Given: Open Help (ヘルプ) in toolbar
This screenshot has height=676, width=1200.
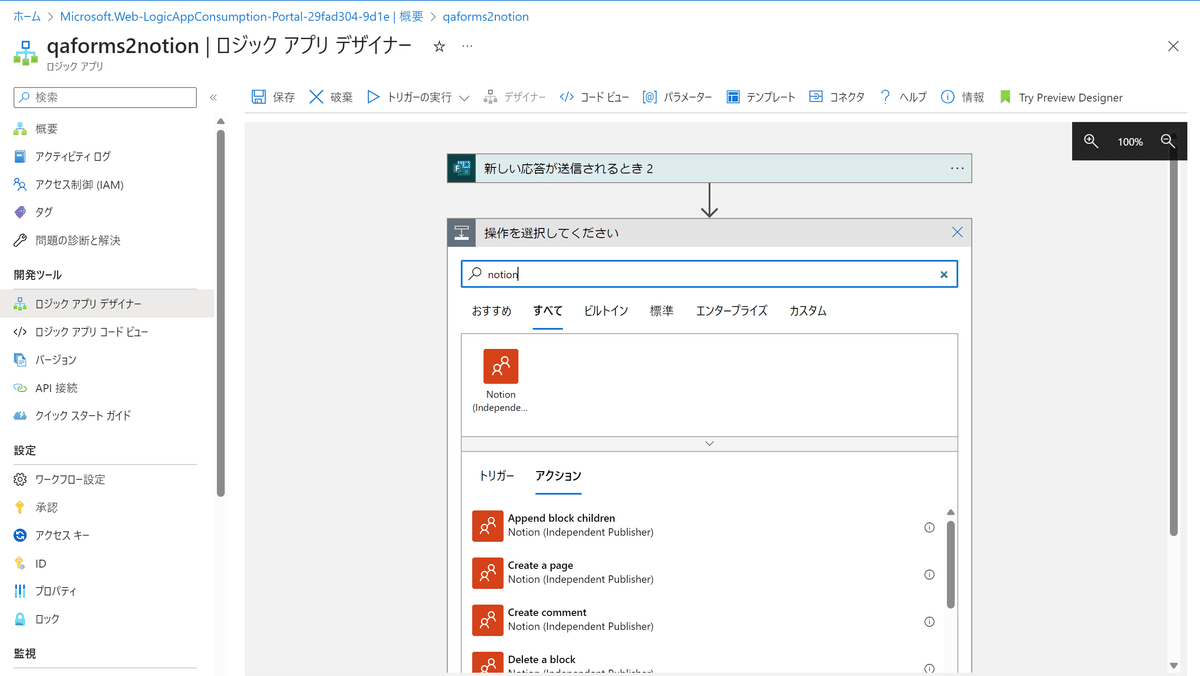Looking at the screenshot, I should tap(902, 97).
